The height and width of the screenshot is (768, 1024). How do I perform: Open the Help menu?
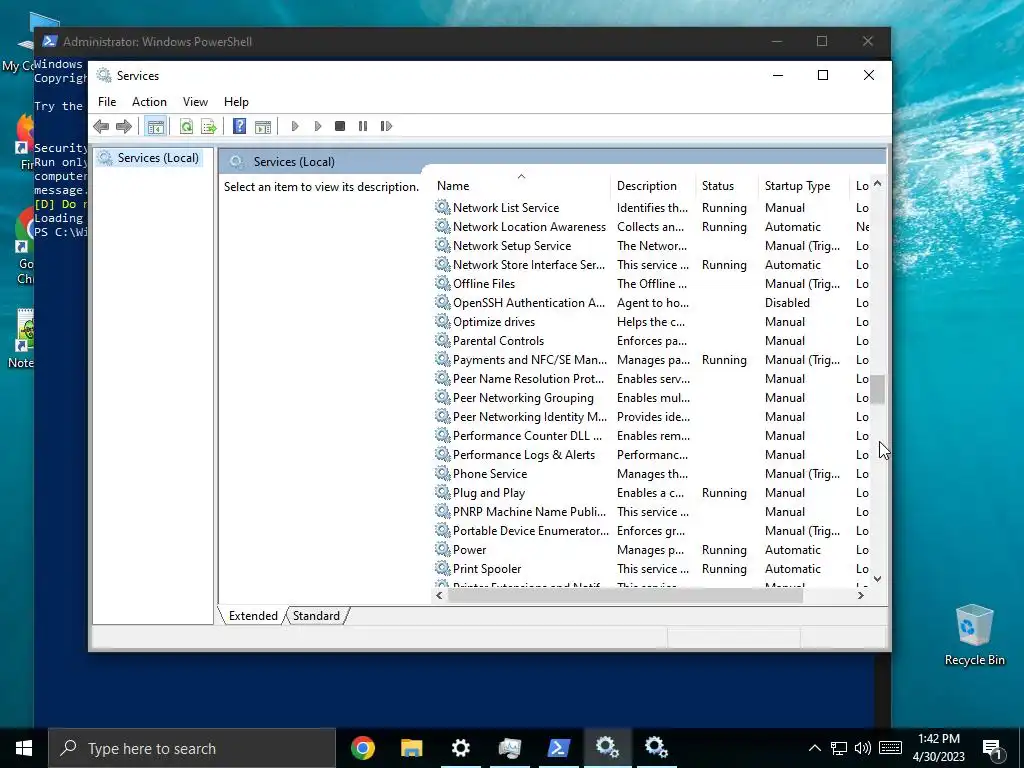click(236, 102)
